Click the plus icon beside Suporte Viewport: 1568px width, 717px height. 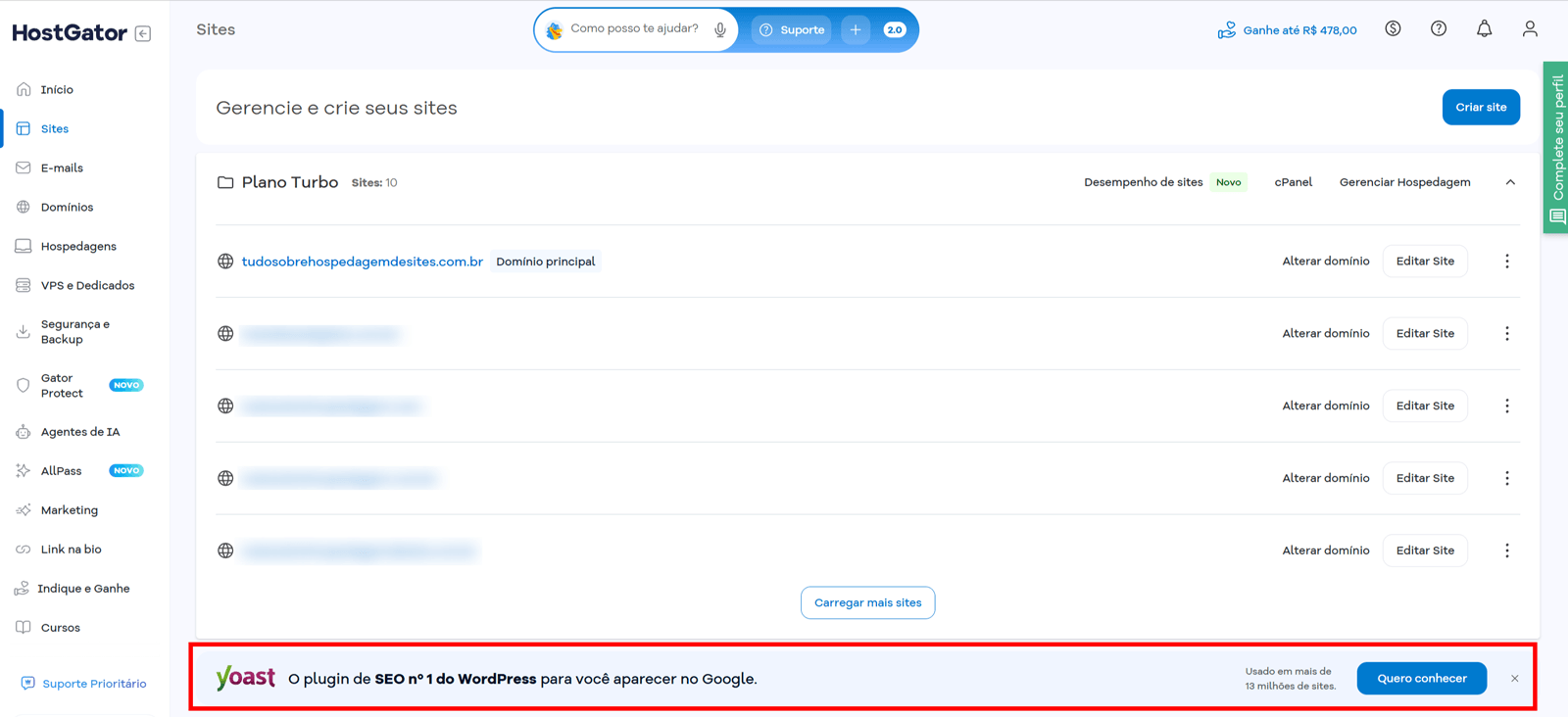(856, 30)
